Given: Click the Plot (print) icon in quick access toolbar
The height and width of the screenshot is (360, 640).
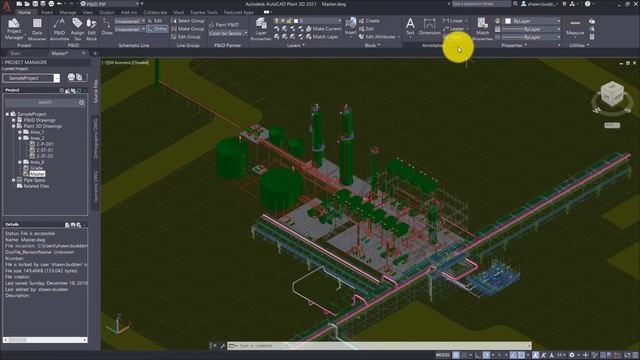Looking at the screenshot, I should point(51,4).
